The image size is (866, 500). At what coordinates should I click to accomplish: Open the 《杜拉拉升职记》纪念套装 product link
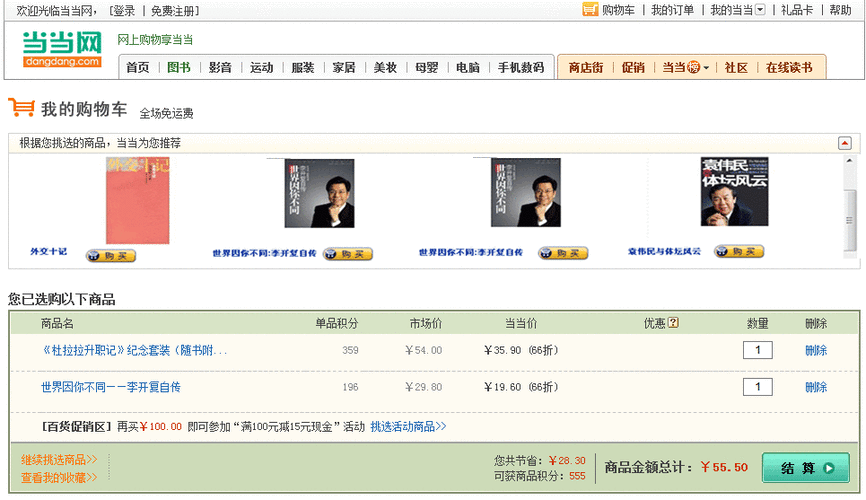click(134, 350)
